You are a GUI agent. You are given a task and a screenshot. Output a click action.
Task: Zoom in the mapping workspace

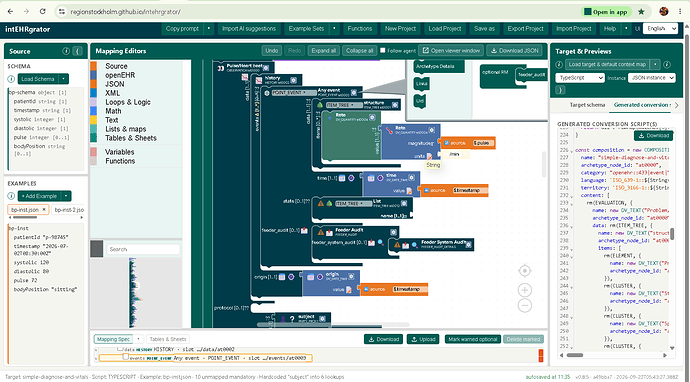point(525,290)
